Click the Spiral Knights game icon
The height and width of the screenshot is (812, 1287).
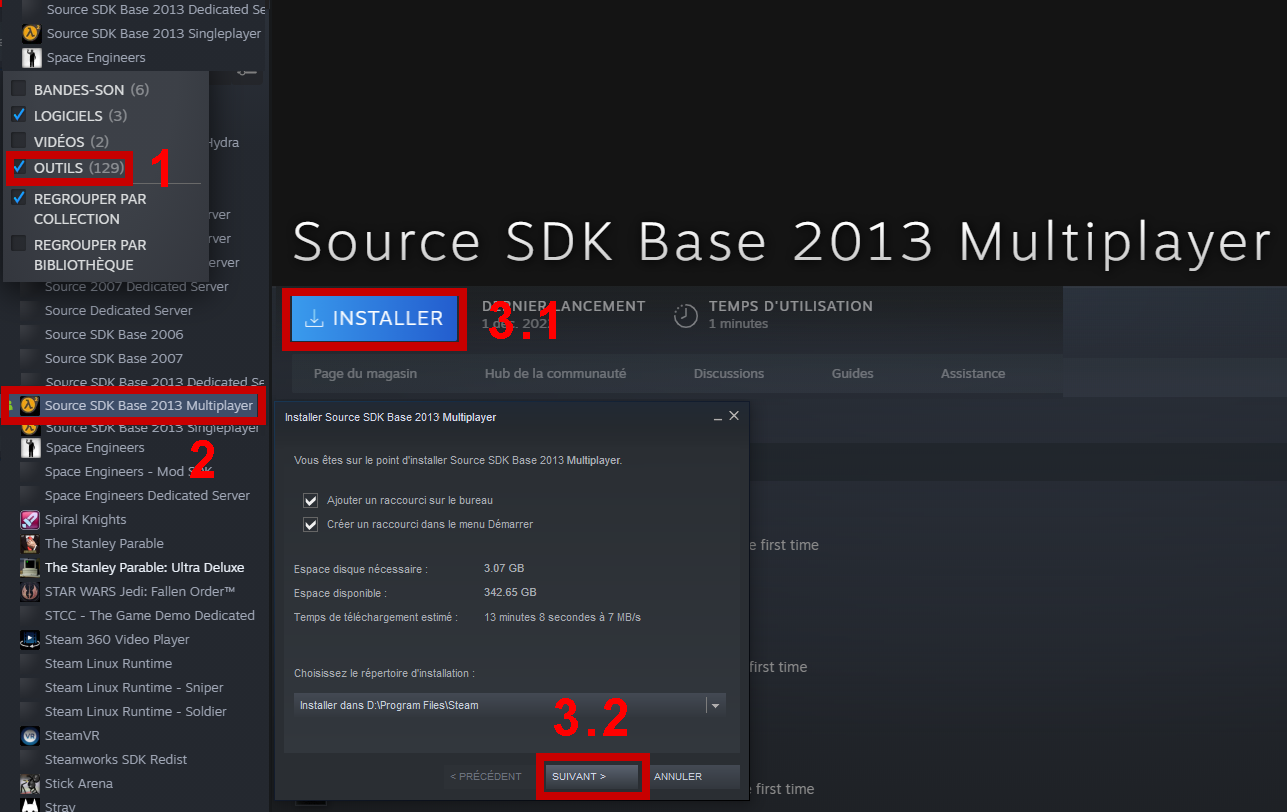point(30,520)
